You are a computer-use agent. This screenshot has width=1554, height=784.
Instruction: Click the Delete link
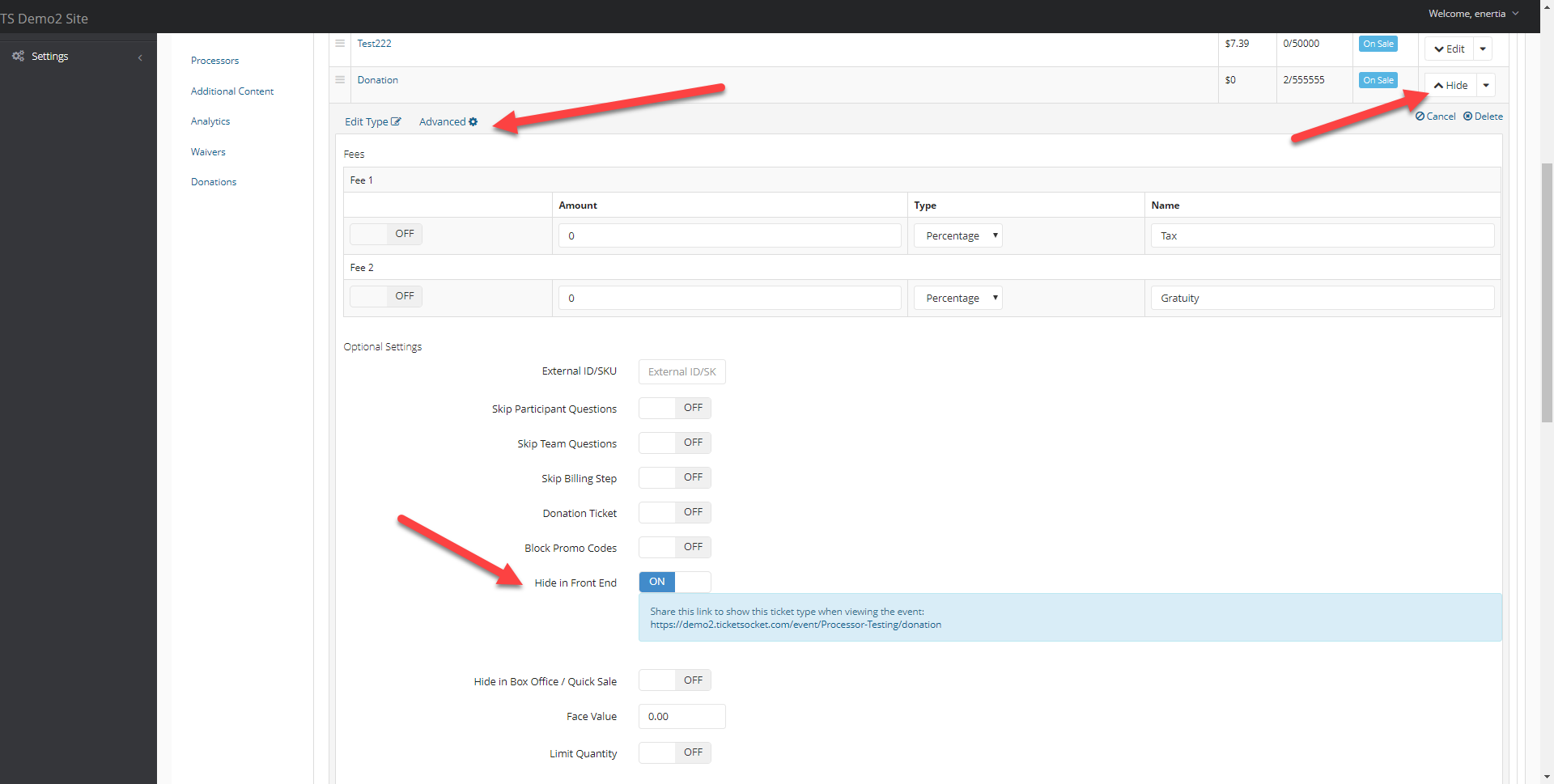click(x=1483, y=117)
